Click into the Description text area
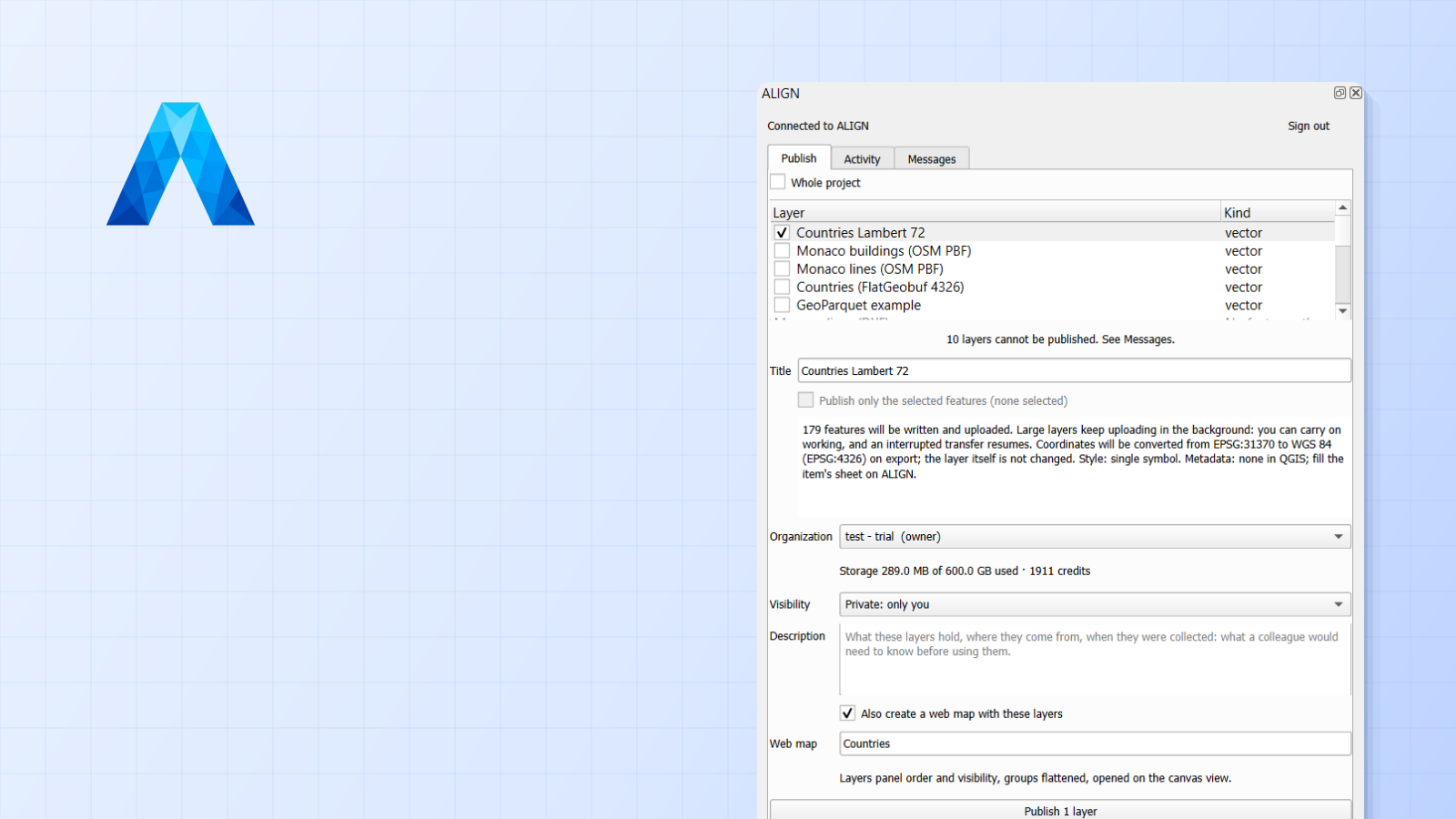 pos(1095,660)
